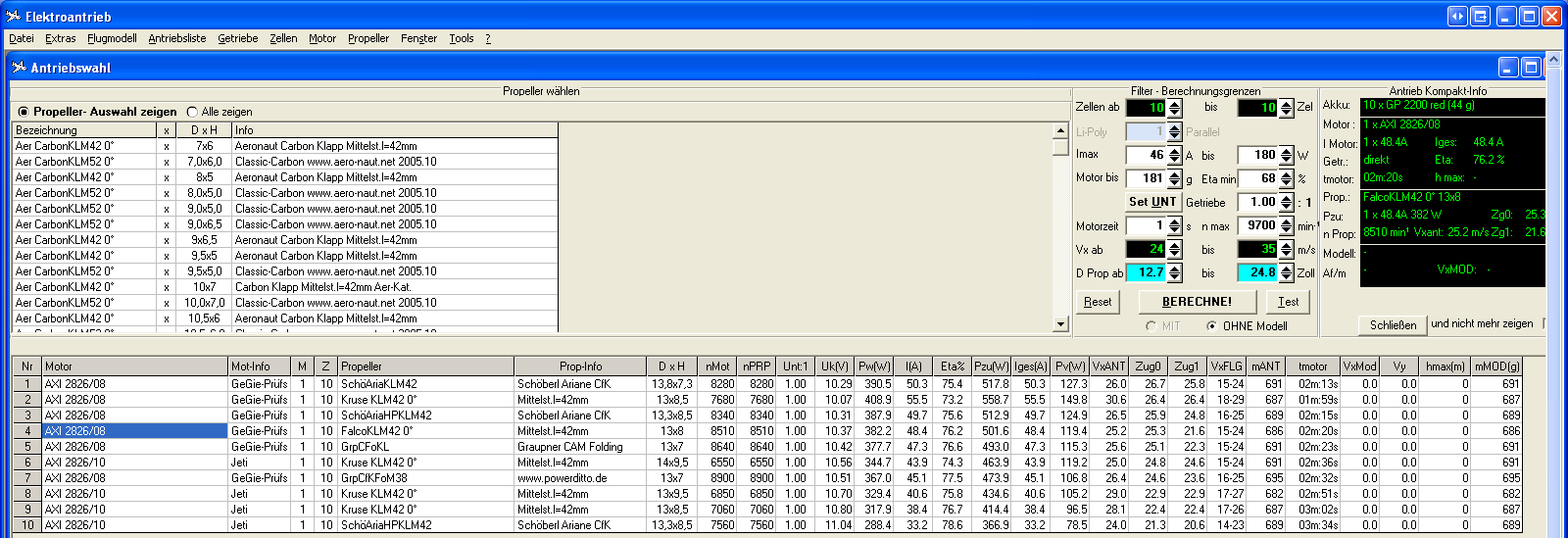The width and height of the screenshot is (1568, 538).
Task: Maximize the Antriebswahl child window
Action: [x=1531, y=67]
